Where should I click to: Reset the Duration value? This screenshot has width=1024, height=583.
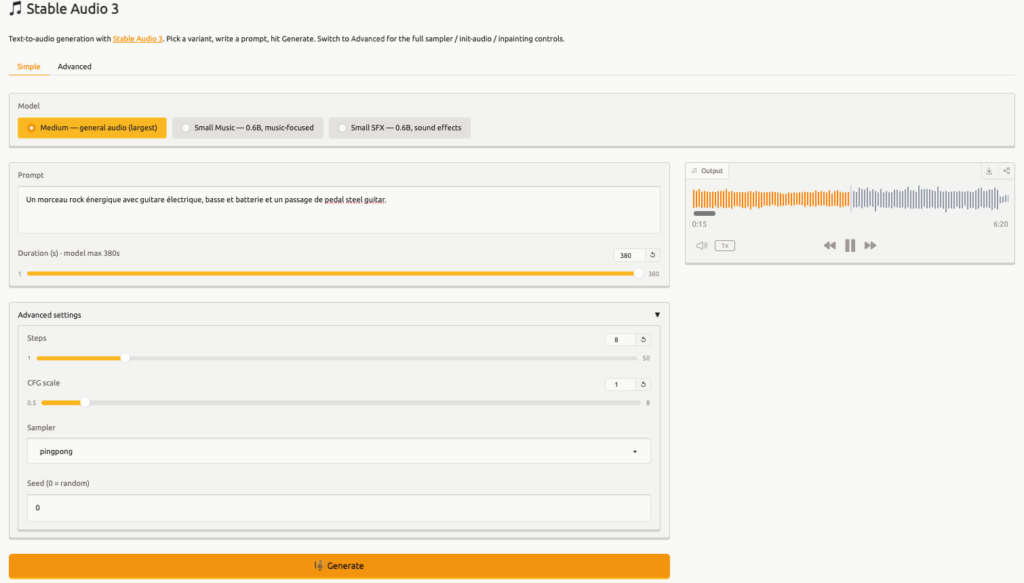click(x=652, y=255)
